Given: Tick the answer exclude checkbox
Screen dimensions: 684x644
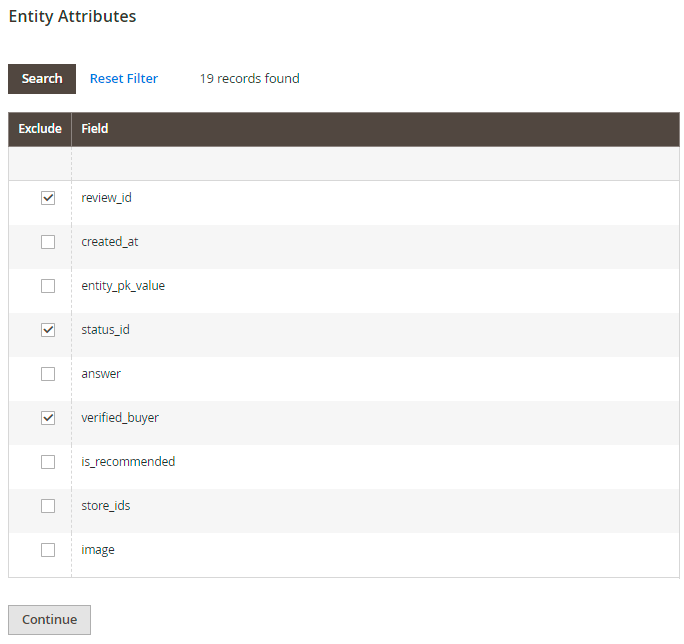Looking at the screenshot, I should point(48,374).
